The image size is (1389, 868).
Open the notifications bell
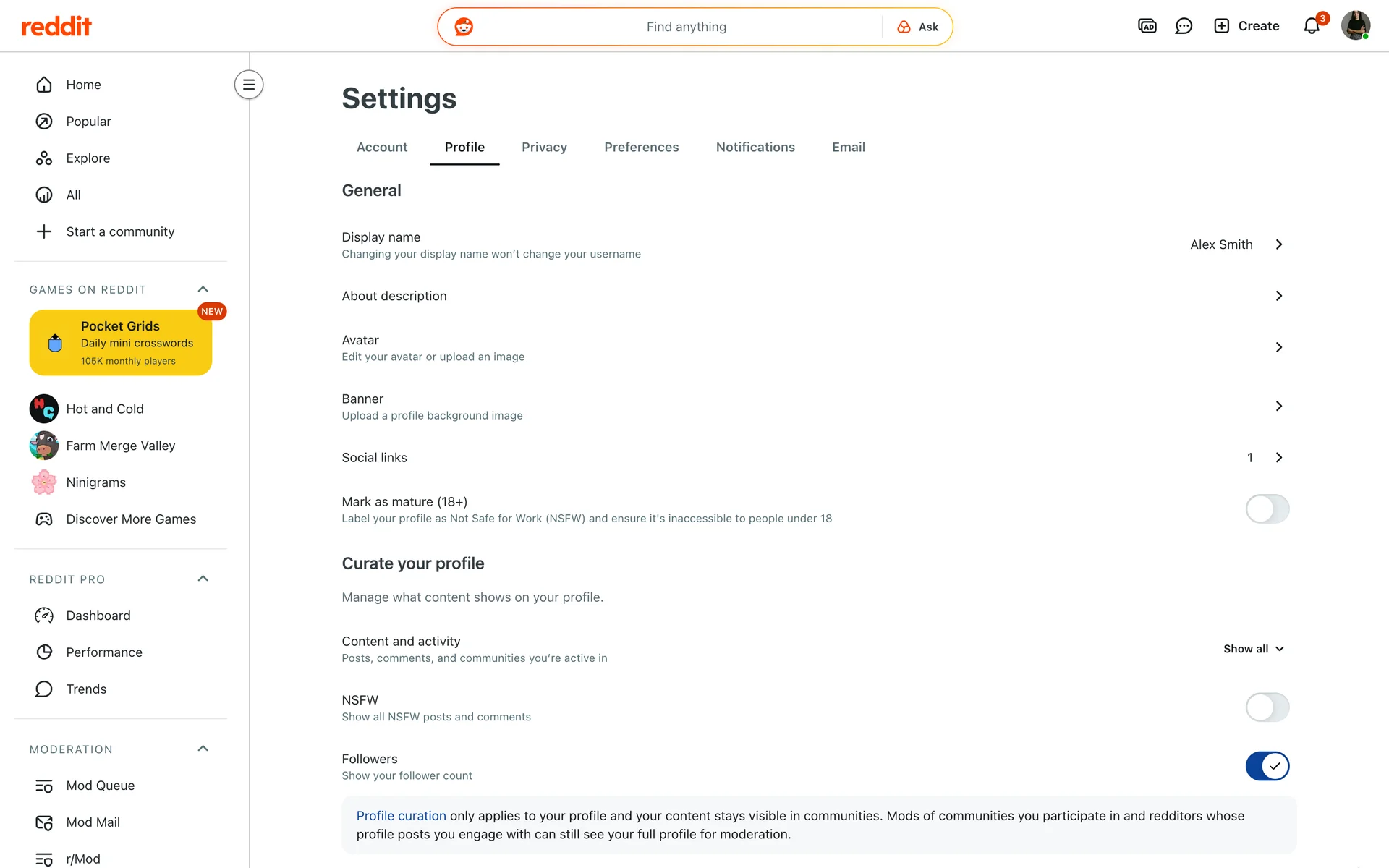click(x=1312, y=26)
